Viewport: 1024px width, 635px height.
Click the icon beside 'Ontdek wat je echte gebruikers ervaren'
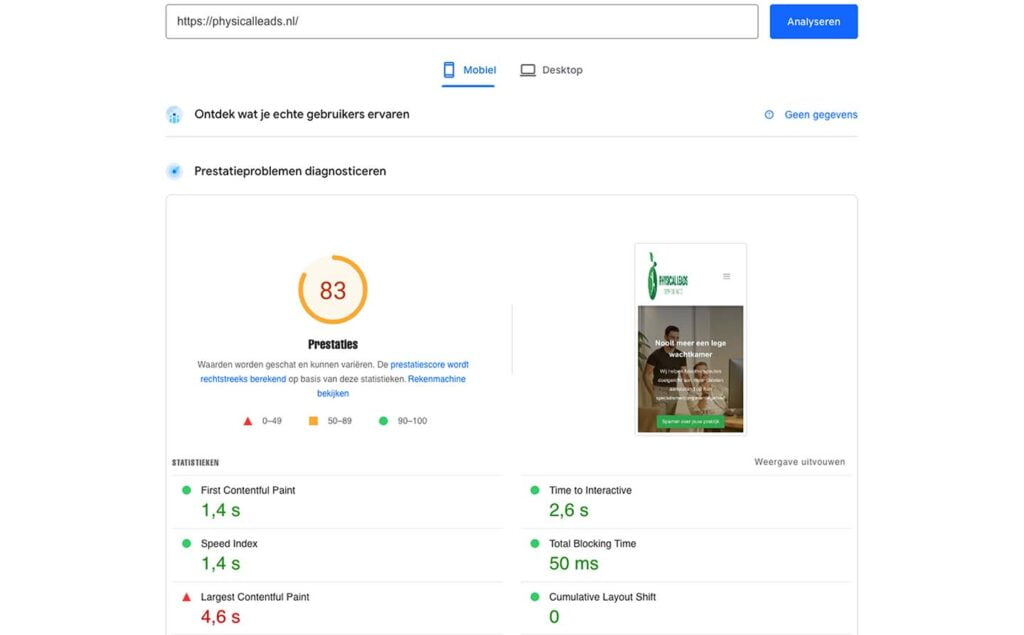[174, 114]
